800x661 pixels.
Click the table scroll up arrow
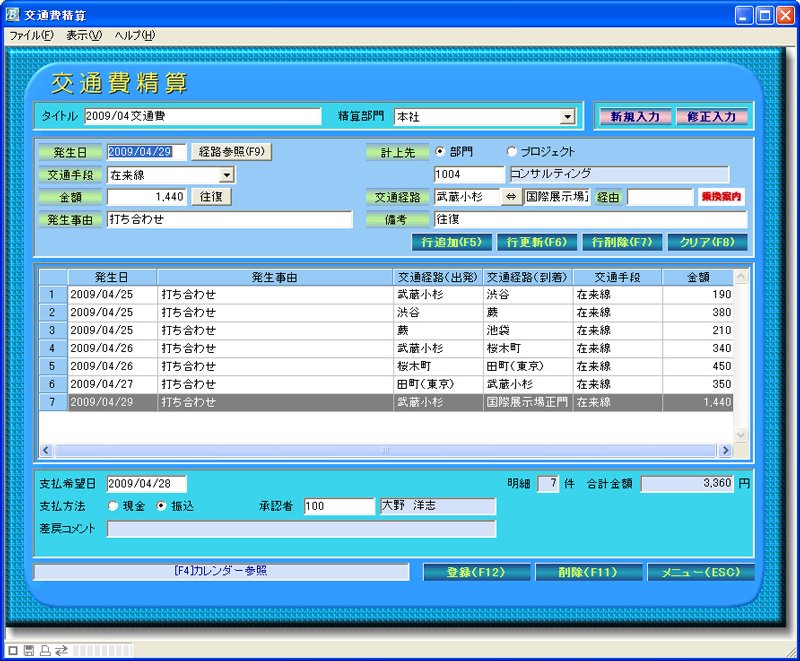pos(741,277)
